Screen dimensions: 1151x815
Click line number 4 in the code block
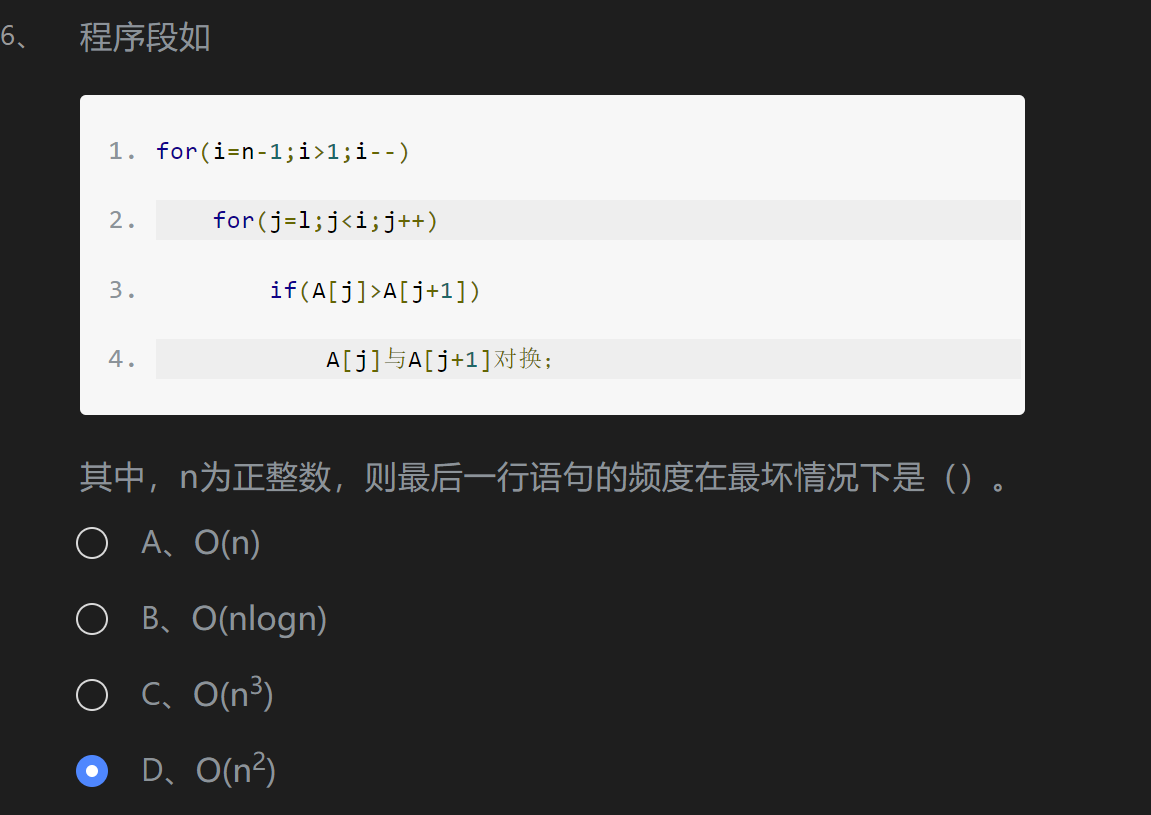pos(122,359)
